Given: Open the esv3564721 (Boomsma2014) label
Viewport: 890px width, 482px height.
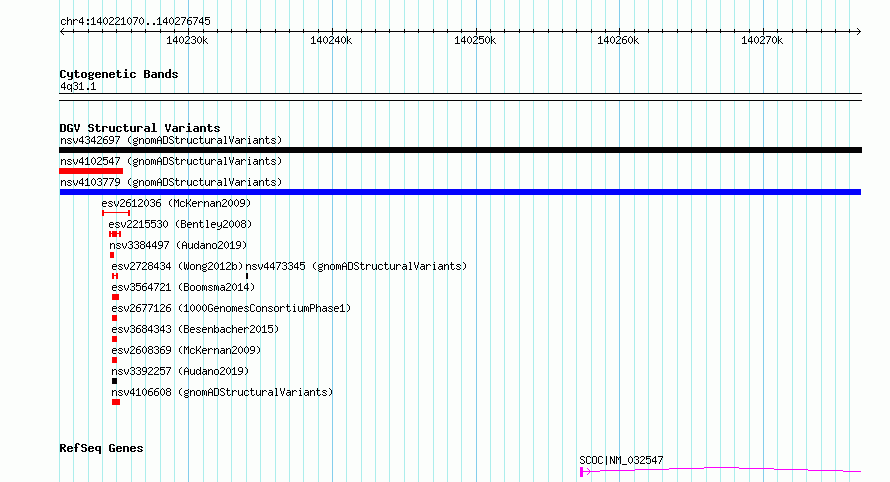Looking at the screenshot, I should point(183,287).
